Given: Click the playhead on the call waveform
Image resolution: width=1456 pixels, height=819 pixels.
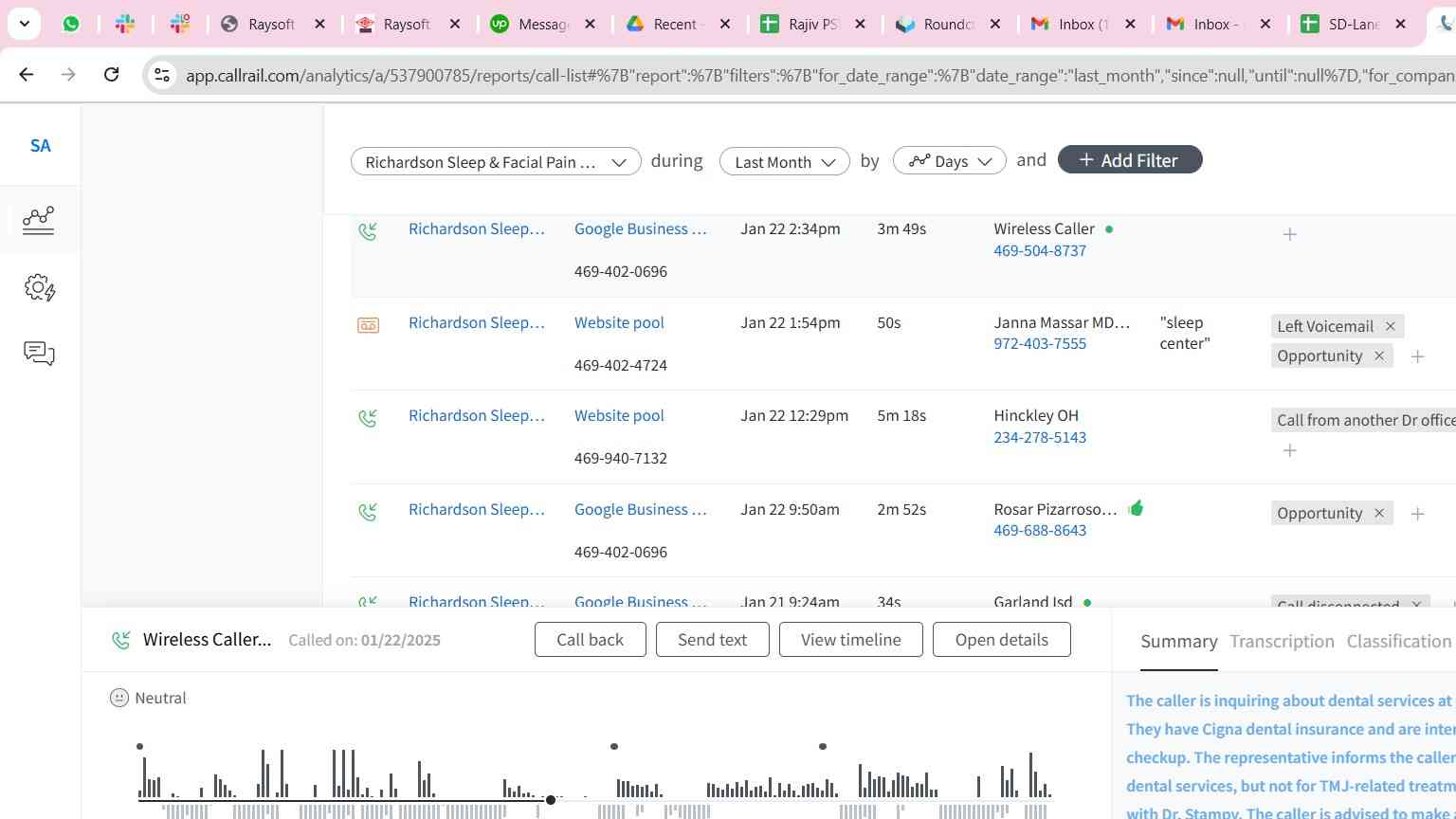Looking at the screenshot, I should coord(550,800).
